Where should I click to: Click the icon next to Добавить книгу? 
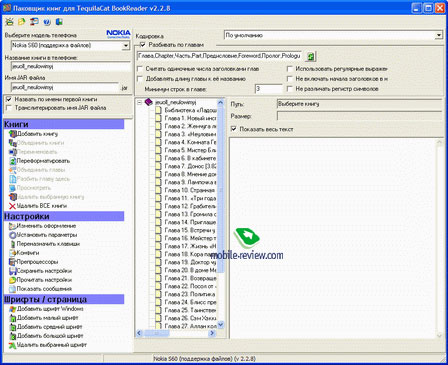[13, 134]
